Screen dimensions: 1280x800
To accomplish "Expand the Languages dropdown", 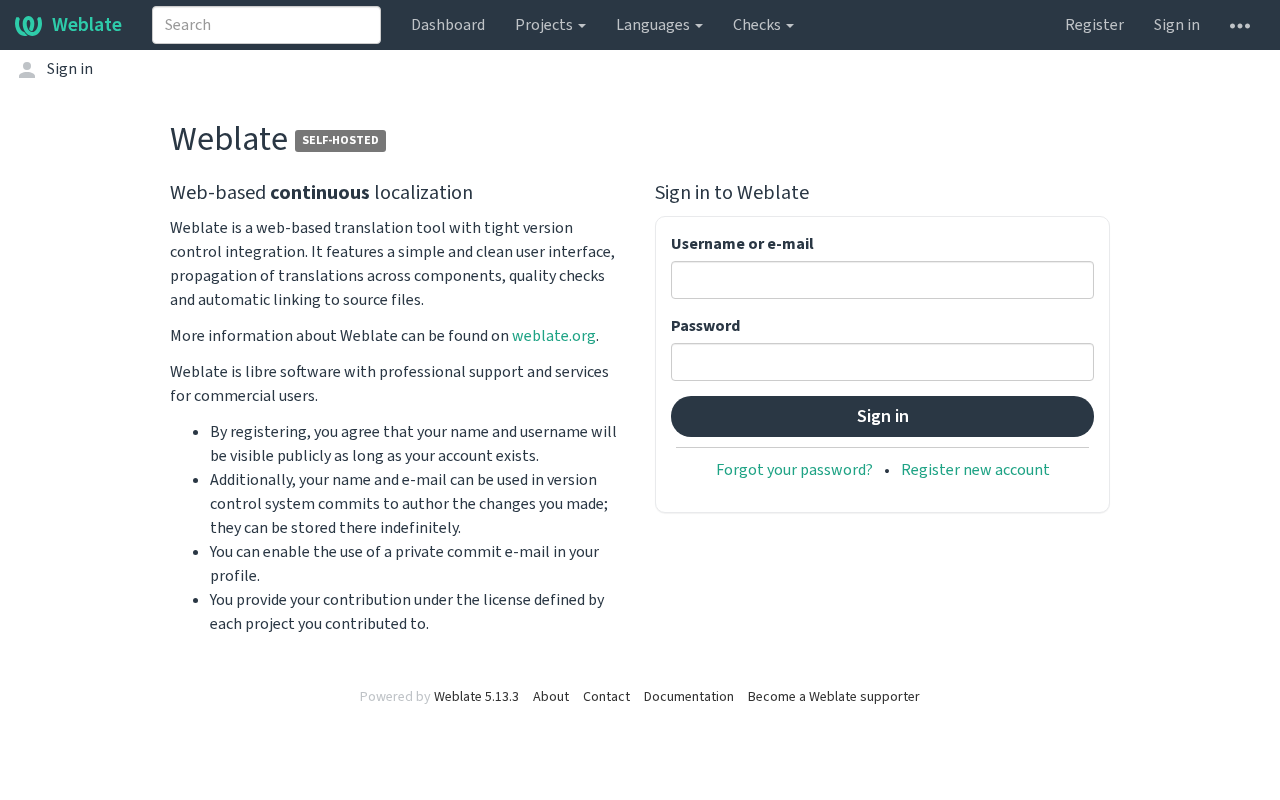I will [659, 25].
